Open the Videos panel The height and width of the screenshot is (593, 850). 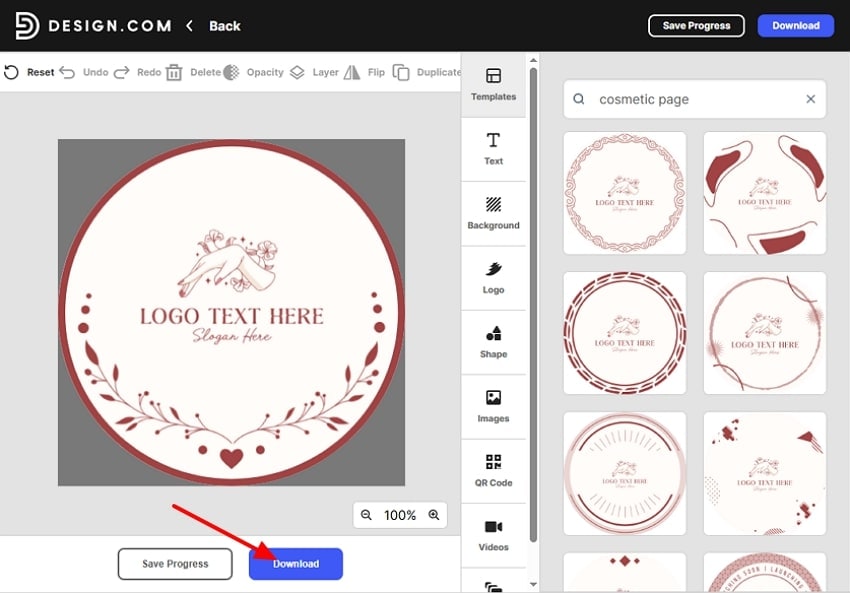pos(493,536)
